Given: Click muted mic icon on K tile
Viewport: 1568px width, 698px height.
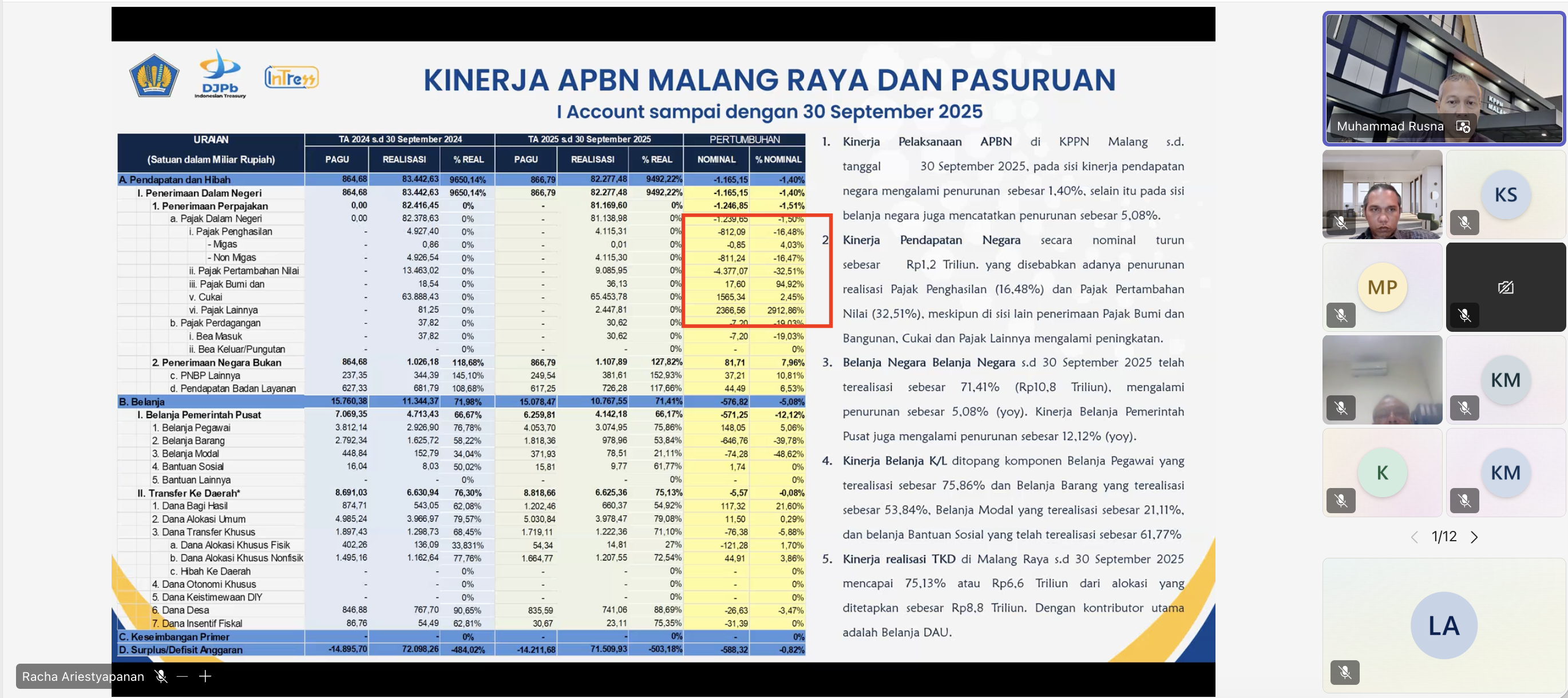Looking at the screenshot, I should point(1340,500).
